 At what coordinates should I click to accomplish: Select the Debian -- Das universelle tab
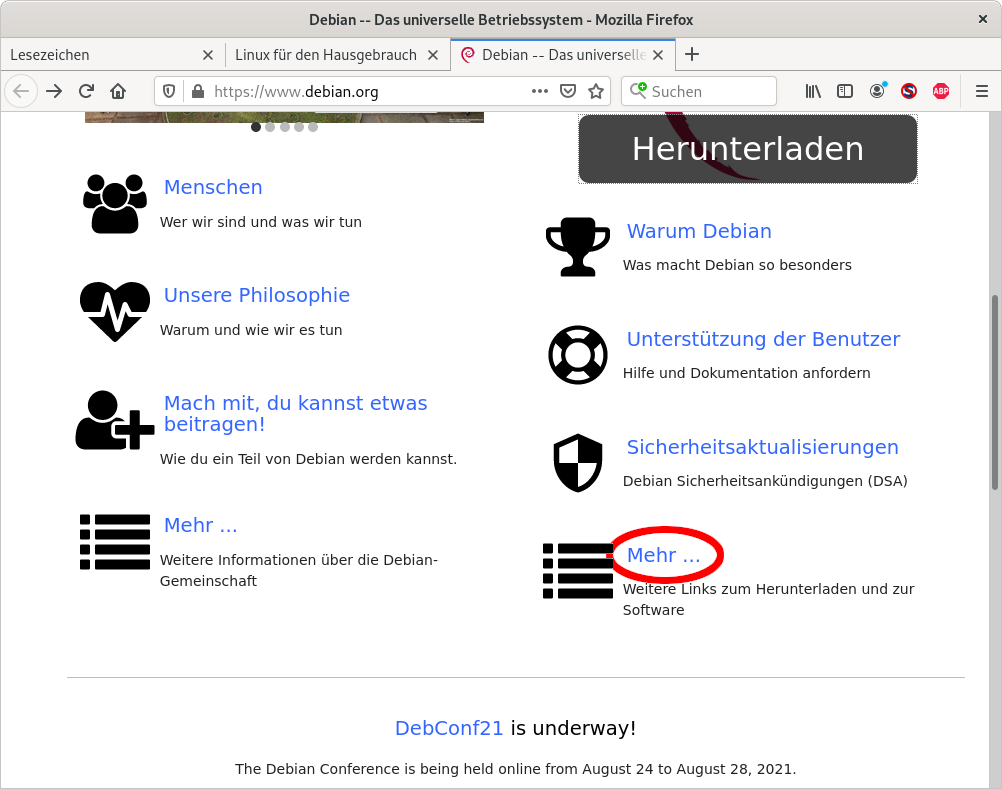pos(563,55)
